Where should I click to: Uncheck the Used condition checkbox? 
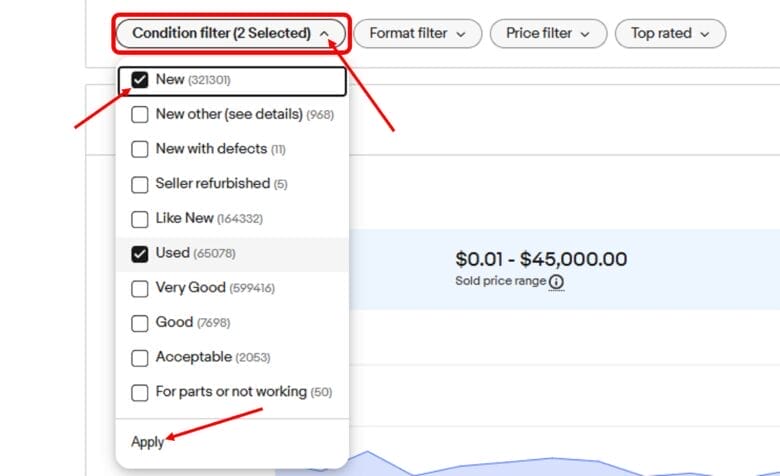(x=140, y=254)
